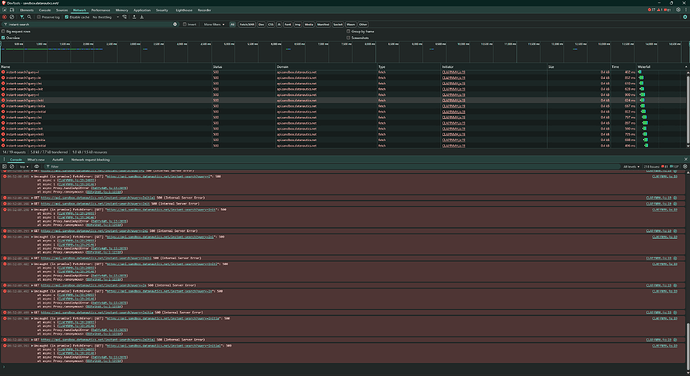The image size is (690, 376).
Task: Select the CSS type filter
Action: click(271, 24)
